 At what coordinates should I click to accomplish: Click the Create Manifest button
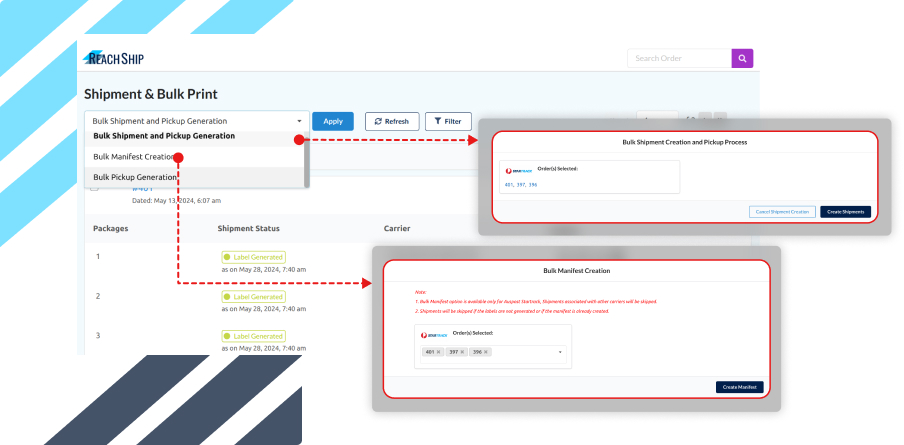pyautogui.click(x=740, y=387)
